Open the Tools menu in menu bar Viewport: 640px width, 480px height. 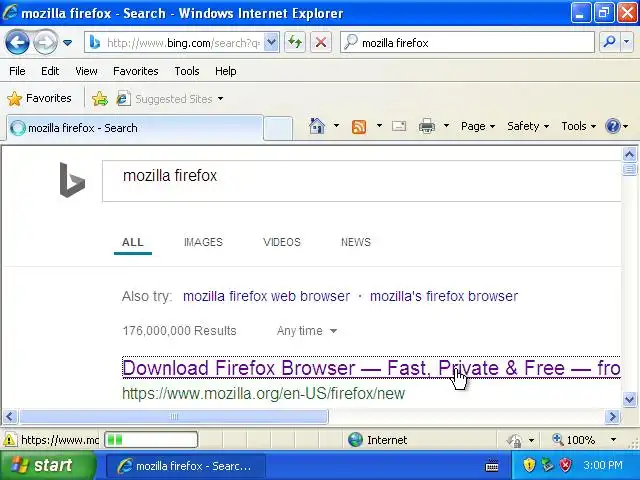coord(187,71)
